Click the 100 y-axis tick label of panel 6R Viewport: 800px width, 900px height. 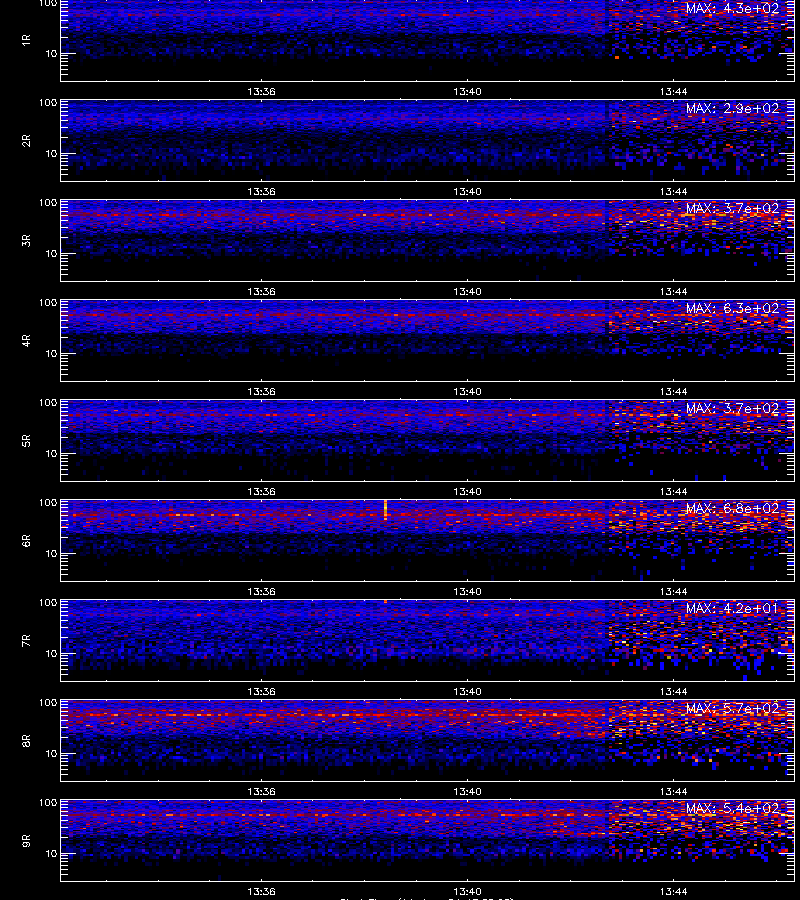tap(48, 503)
